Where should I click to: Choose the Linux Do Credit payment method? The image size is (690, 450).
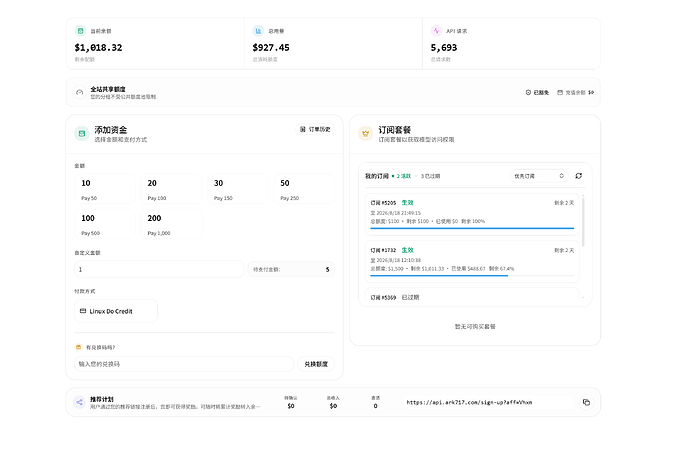pyautogui.click(x=116, y=311)
